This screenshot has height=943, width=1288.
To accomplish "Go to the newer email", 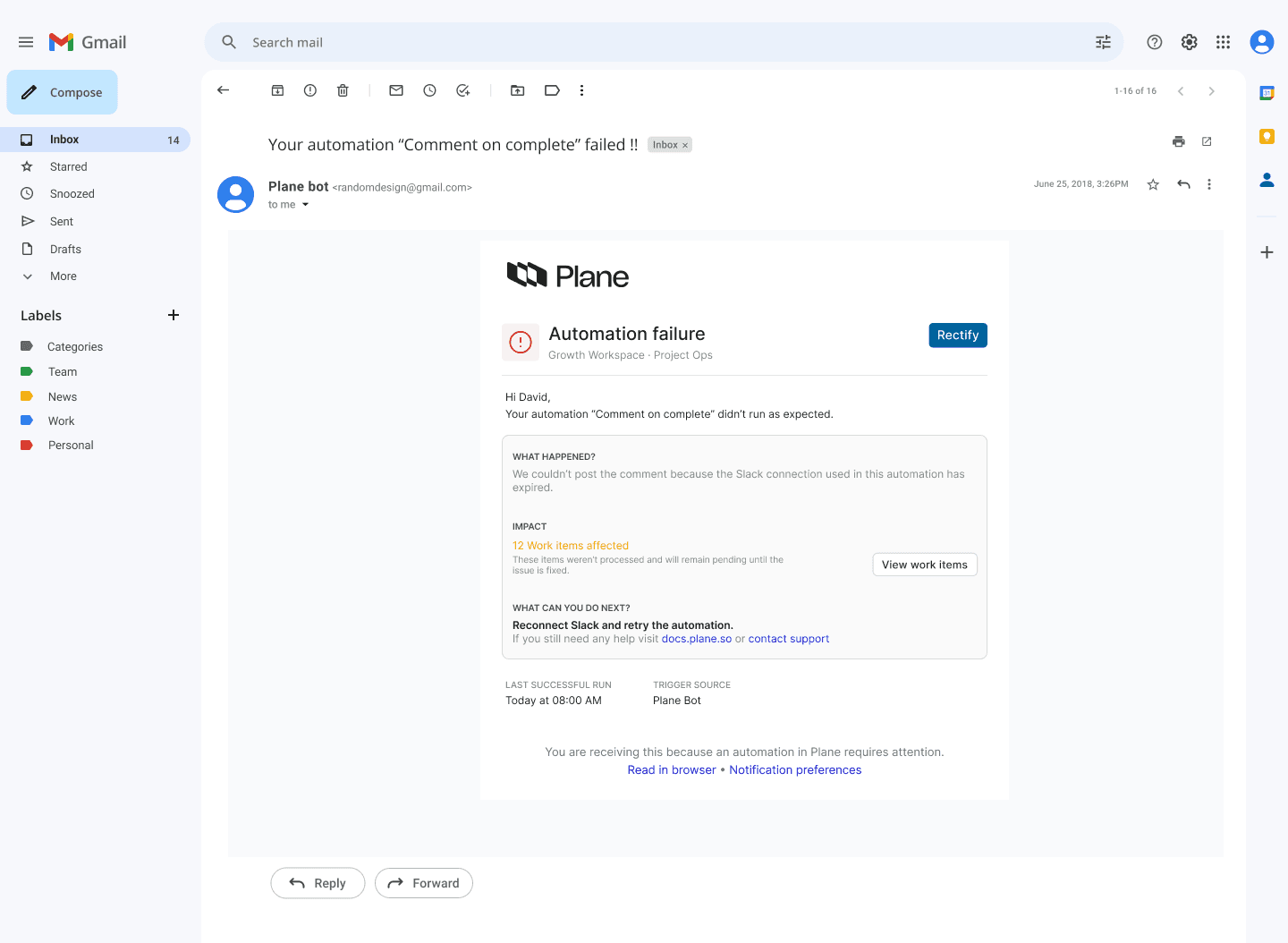I will (1181, 91).
